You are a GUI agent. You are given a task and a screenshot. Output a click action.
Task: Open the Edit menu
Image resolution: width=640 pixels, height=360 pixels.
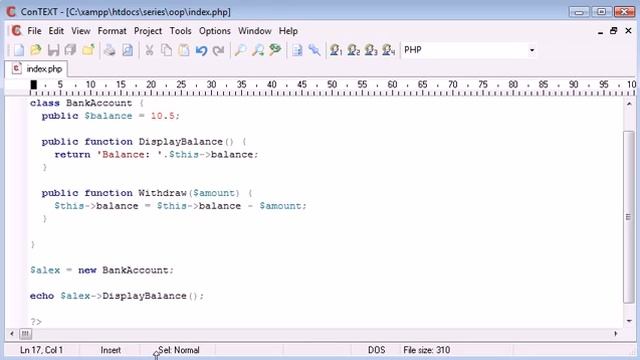pos(56,31)
